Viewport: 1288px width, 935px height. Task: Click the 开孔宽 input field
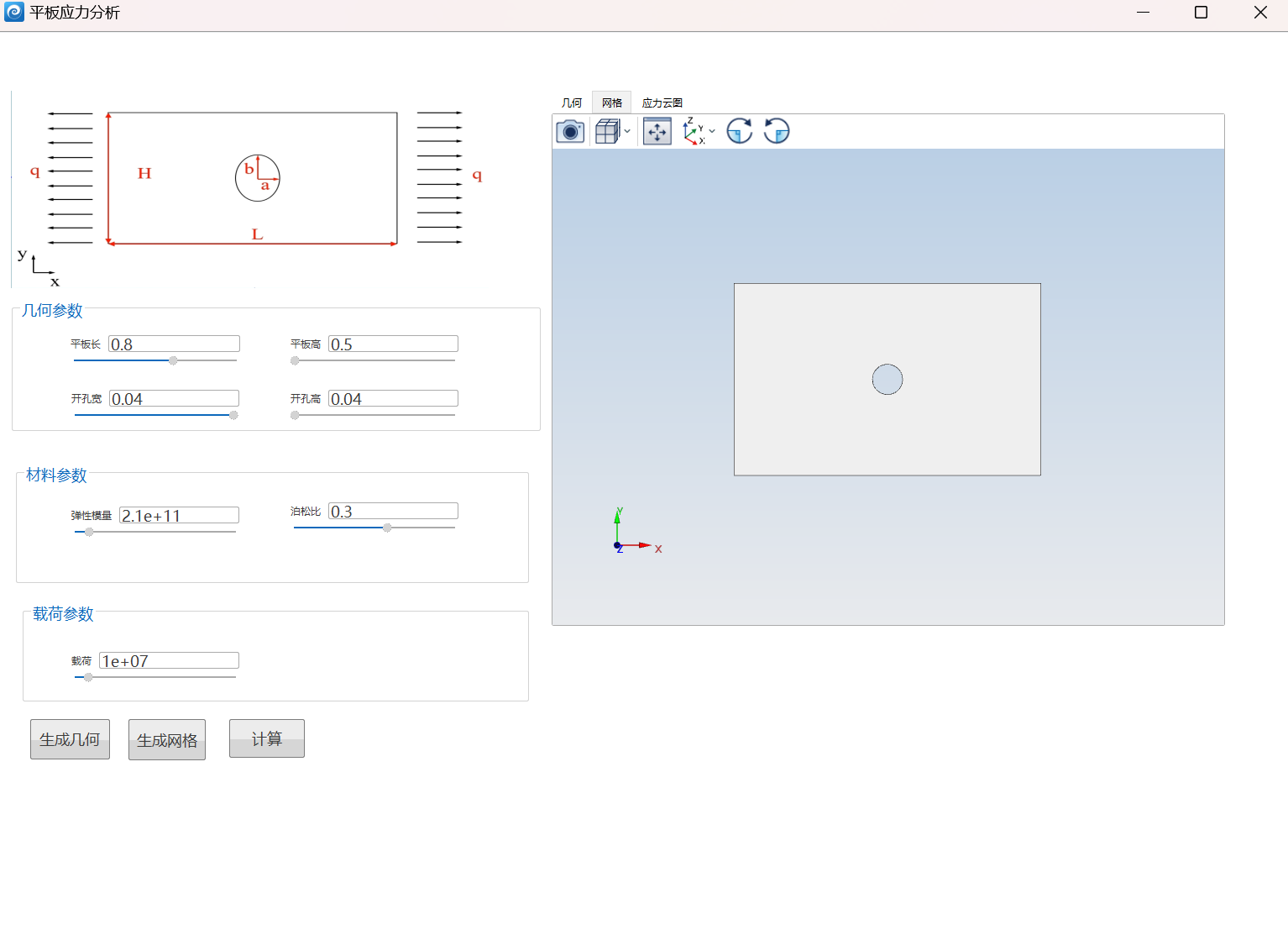pyautogui.click(x=174, y=398)
